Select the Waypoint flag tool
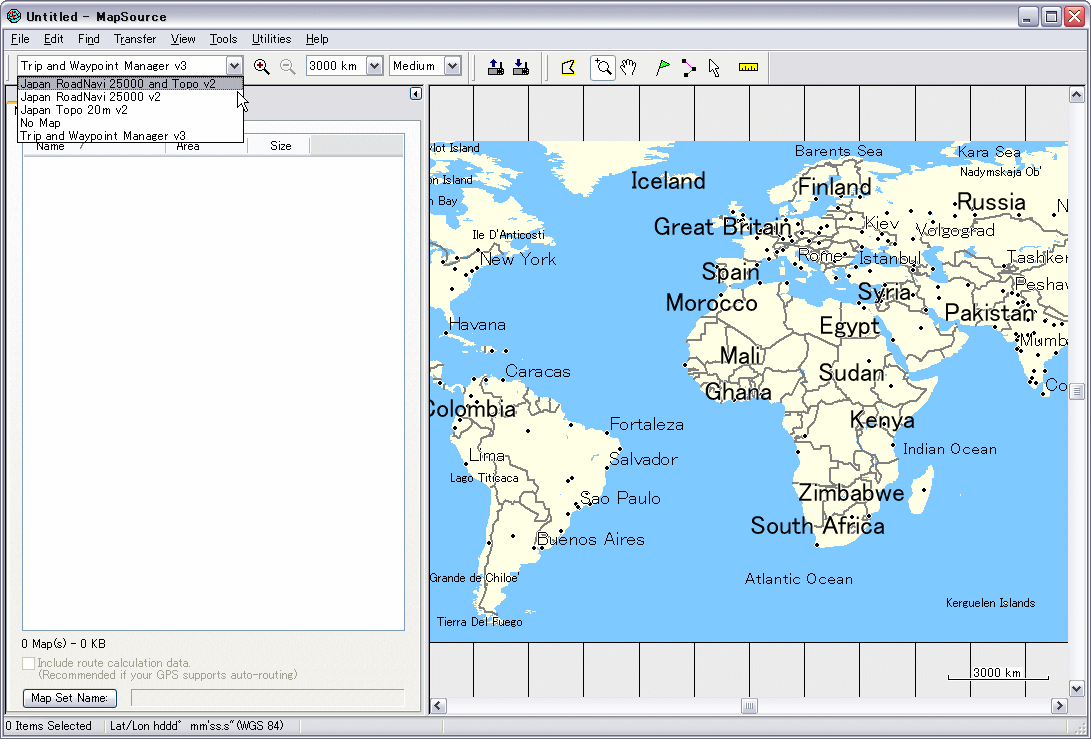 coord(662,67)
